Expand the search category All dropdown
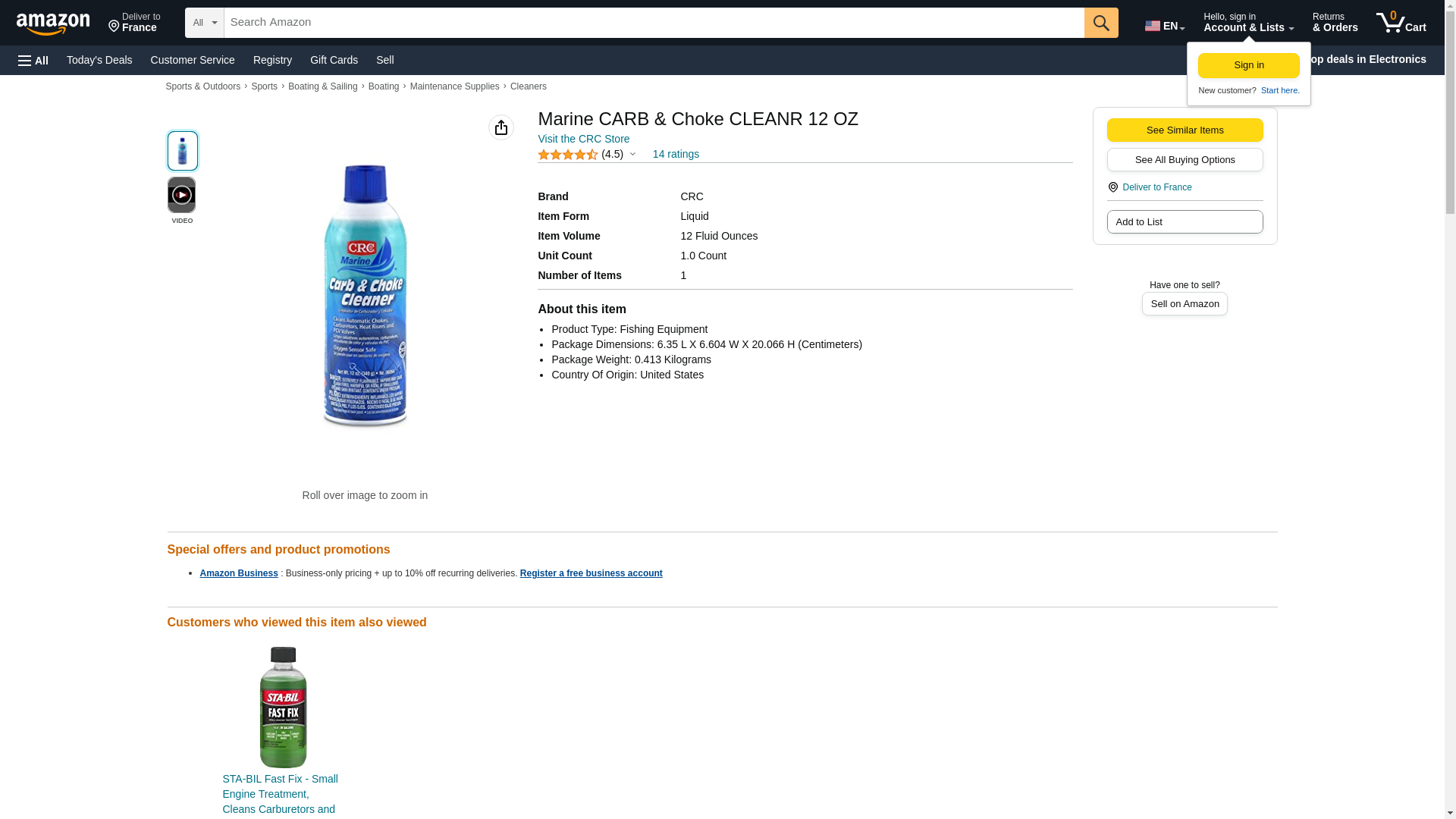This screenshot has height=819, width=1456. coord(204,23)
